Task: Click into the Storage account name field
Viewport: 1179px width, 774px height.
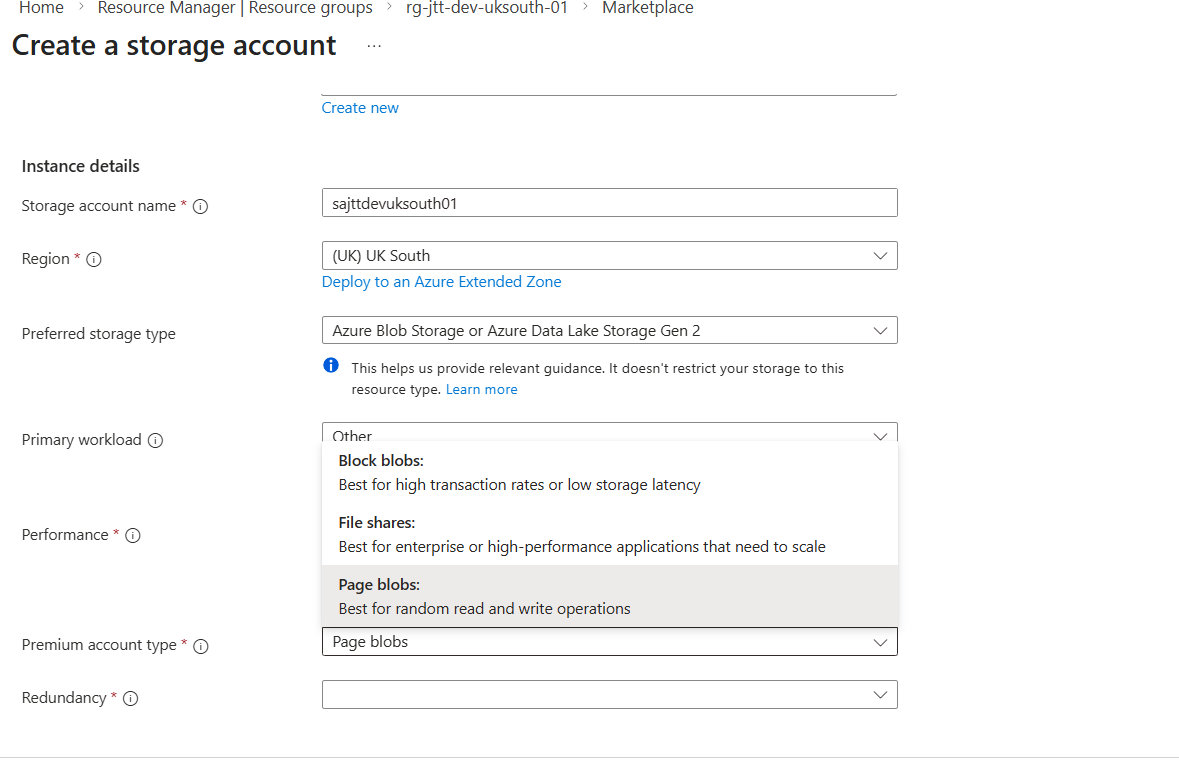Action: pos(609,203)
